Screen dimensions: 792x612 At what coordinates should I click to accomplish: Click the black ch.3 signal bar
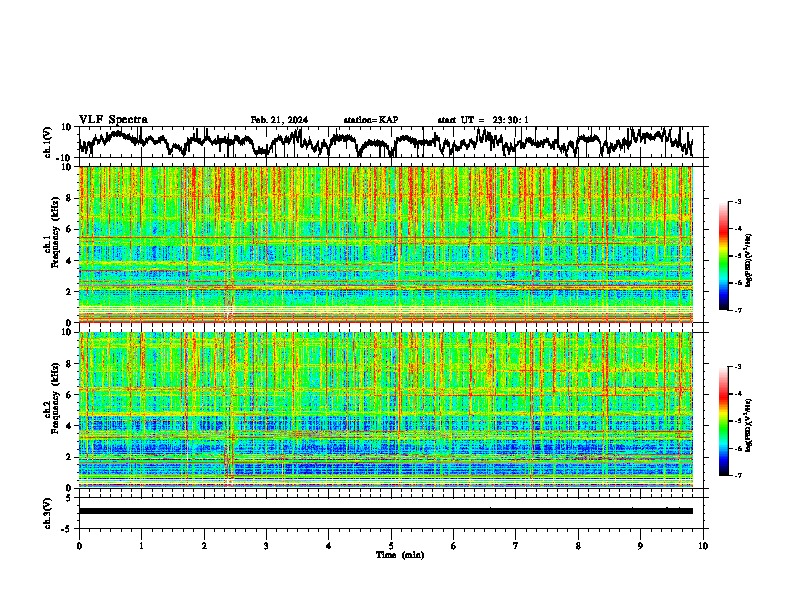point(386,511)
